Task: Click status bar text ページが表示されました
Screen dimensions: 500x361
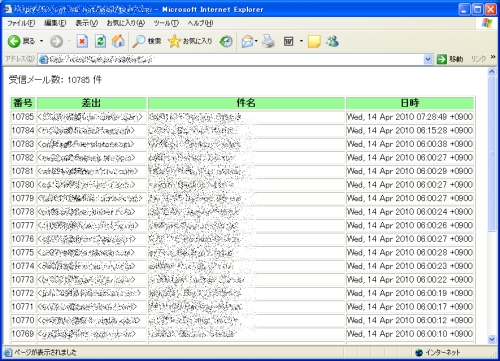Action: (x=45, y=352)
